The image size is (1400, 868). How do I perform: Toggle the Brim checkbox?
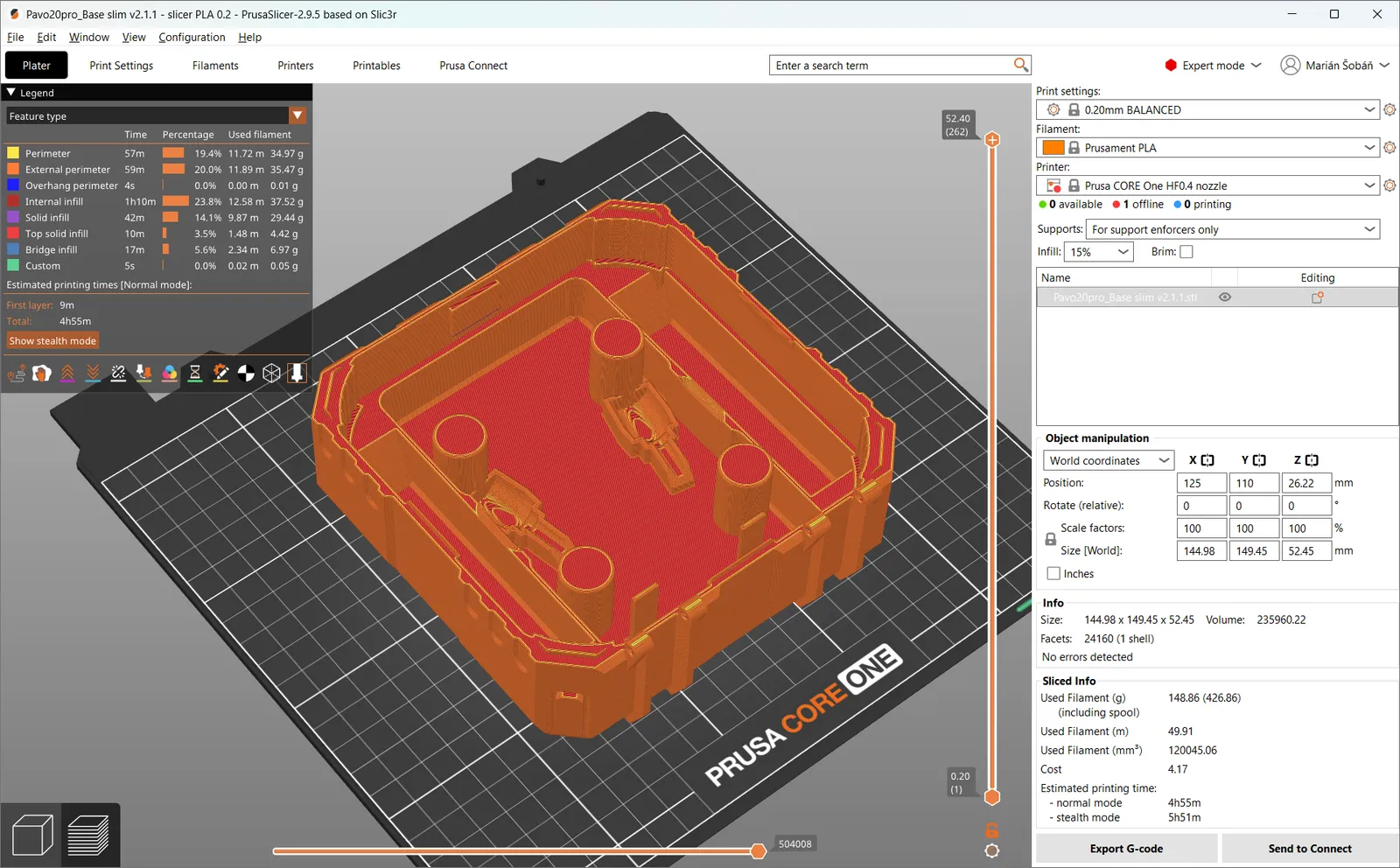[1186, 252]
